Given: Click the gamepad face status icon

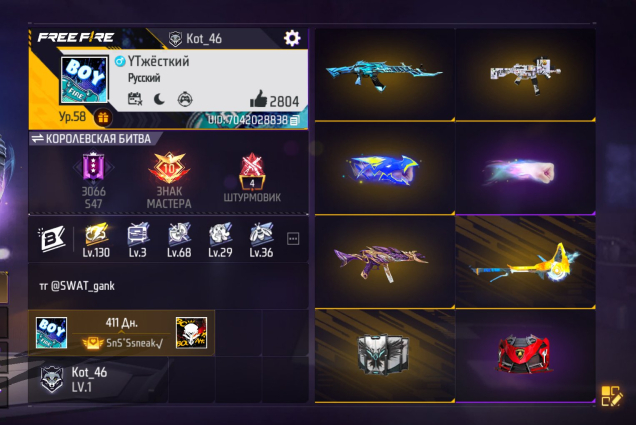Looking at the screenshot, I should pos(185,99).
